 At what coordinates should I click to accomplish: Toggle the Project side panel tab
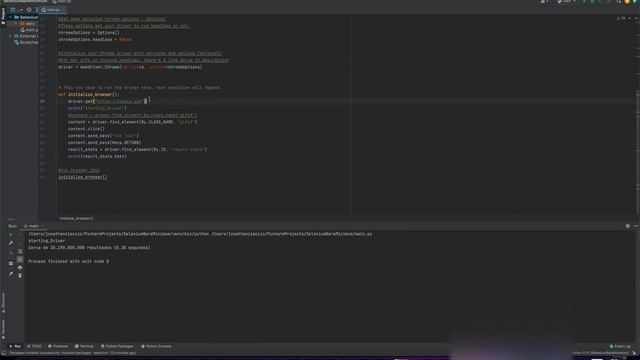(x=3, y=16)
